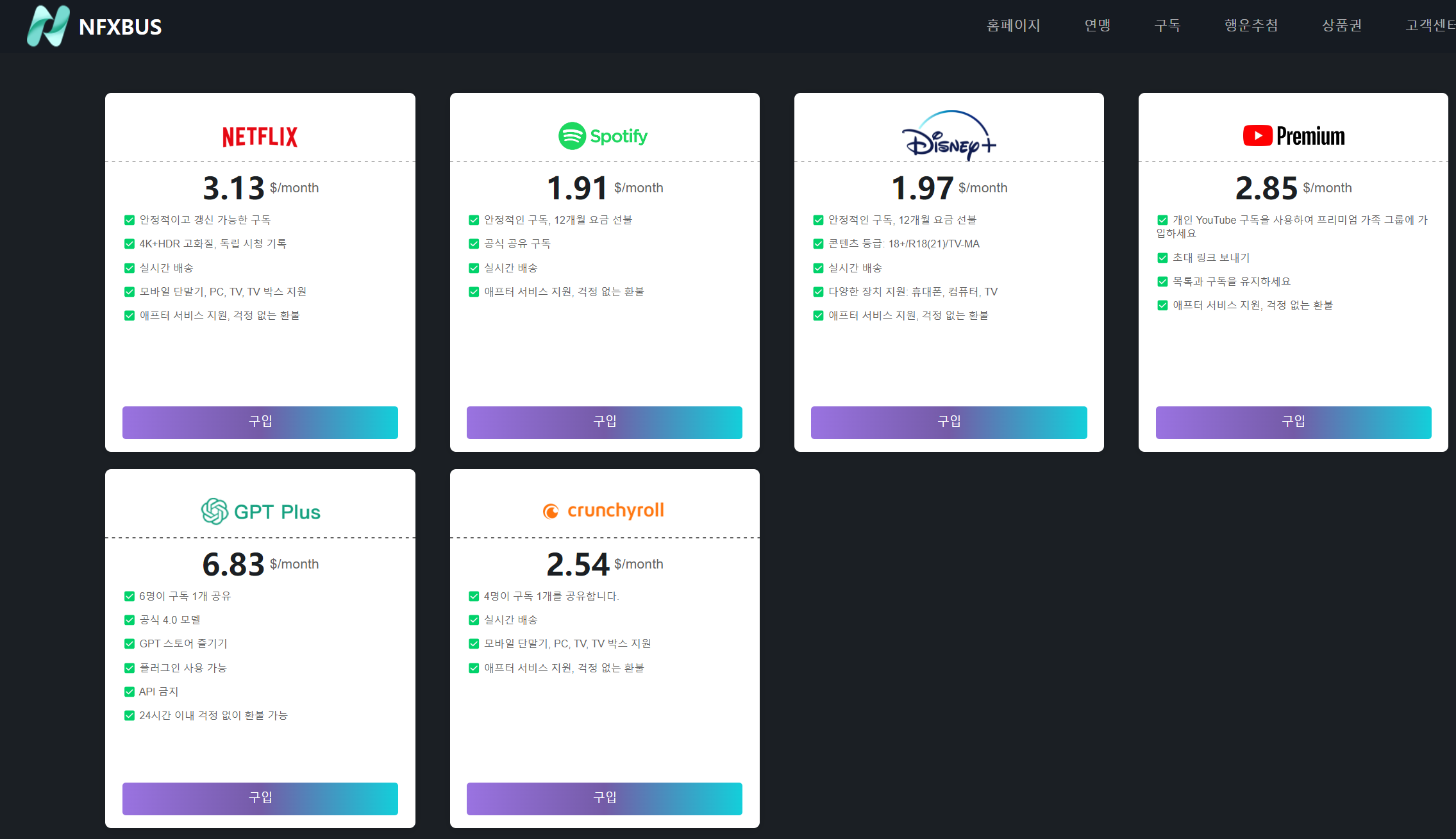Click the GPT Plus price 6.83
Image resolution: width=1456 pixels, height=839 pixels.
point(233,565)
